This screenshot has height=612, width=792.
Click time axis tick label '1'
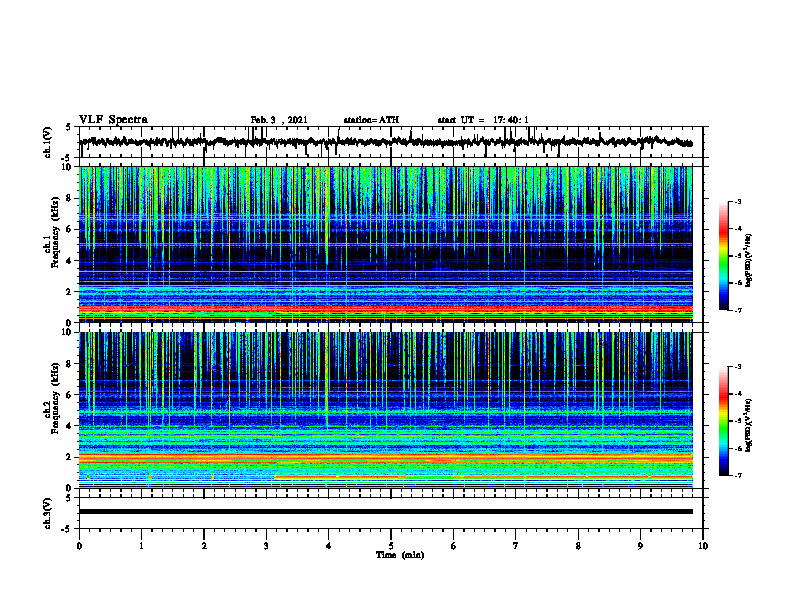pyautogui.click(x=141, y=546)
